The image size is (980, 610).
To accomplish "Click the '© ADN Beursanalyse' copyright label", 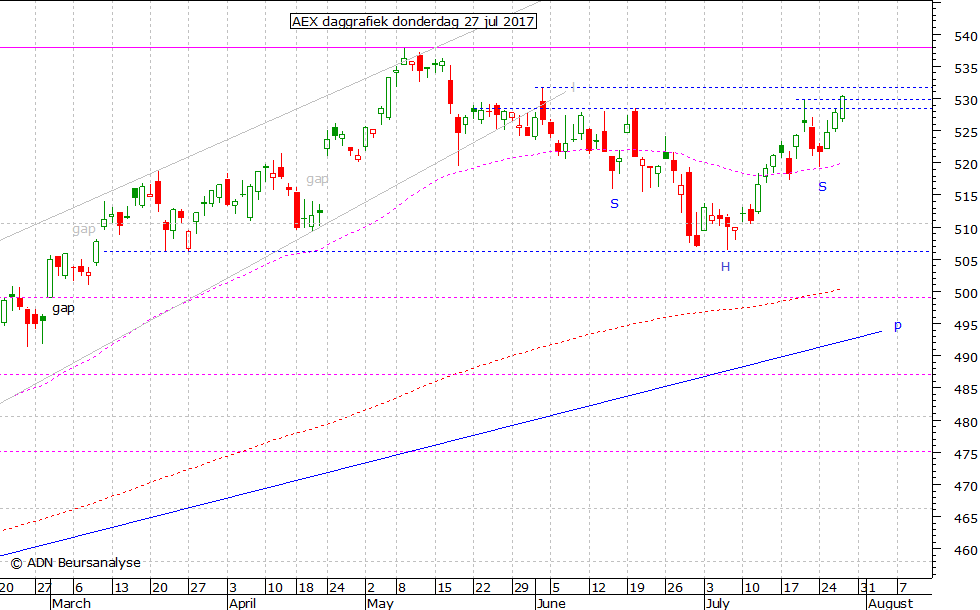I will (x=76, y=563).
